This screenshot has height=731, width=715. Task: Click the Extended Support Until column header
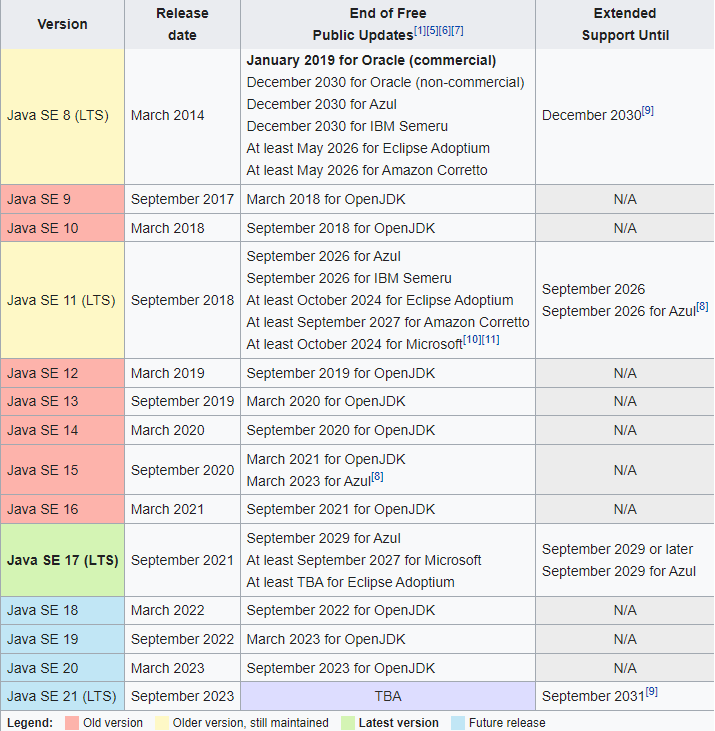[624, 24]
